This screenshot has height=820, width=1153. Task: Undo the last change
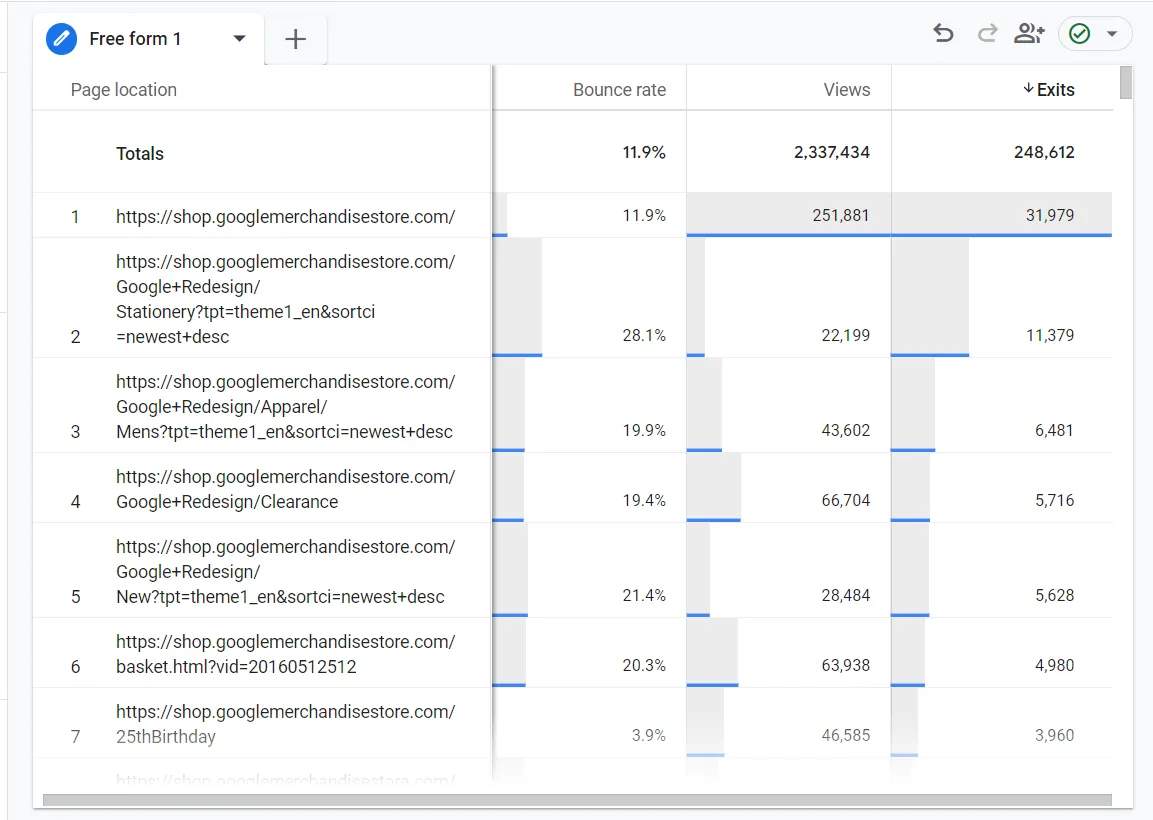pyautogui.click(x=943, y=34)
